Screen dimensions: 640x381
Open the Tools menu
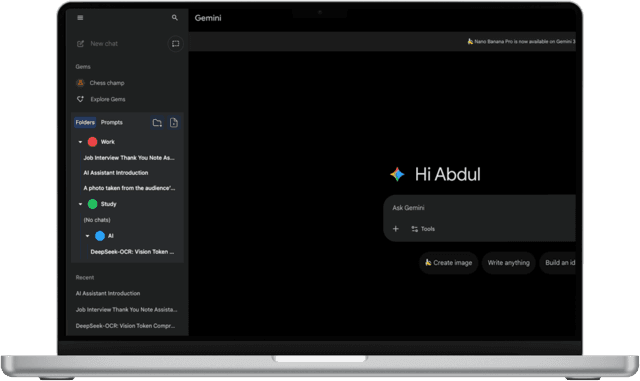[x=423, y=229]
